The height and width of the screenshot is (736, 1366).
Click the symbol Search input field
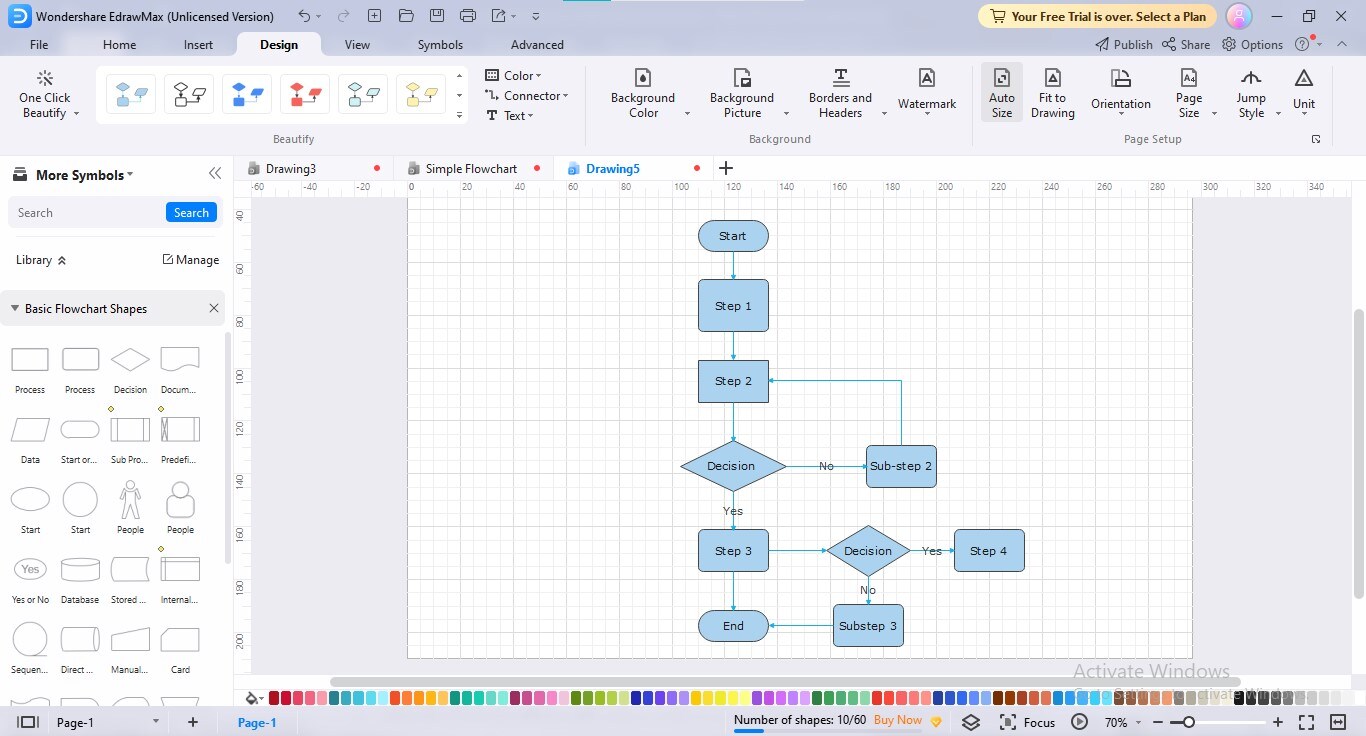point(88,213)
